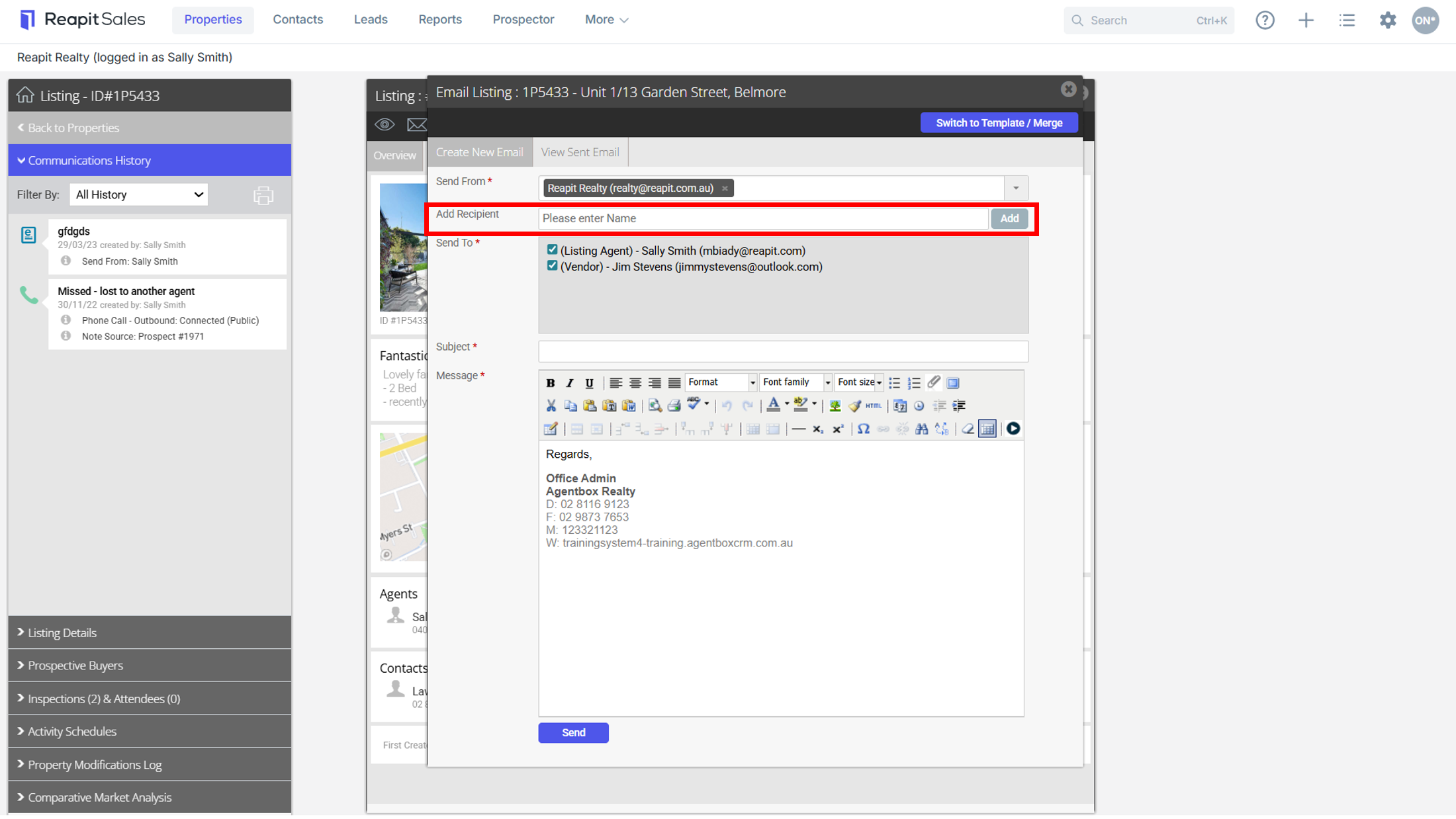Click the print icon in Communications History
The width and height of the screenshot is (1456, 819).
pos(263,195)
